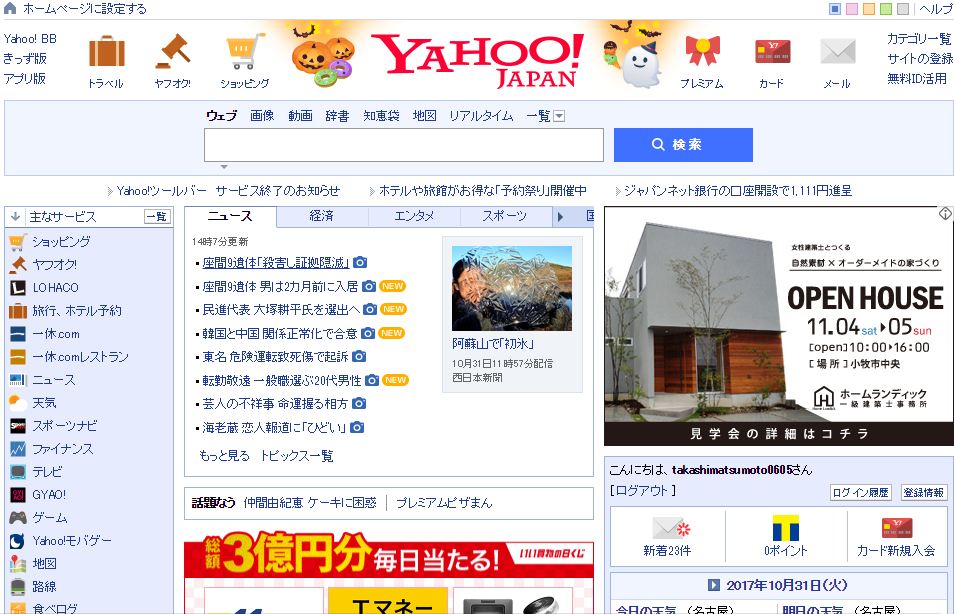This screenshot has height=614, width=954.
Task: Click the sidebar shopping cart icon
Action: [x=18, y=242]
